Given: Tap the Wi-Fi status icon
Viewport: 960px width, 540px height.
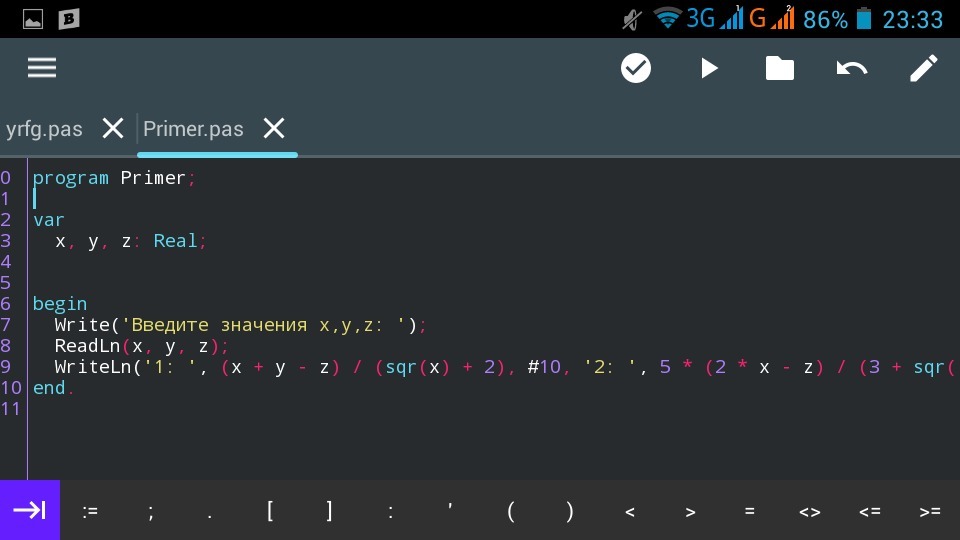Looking at the screenshot, I should pyautogui.click(x=667, y=18).
